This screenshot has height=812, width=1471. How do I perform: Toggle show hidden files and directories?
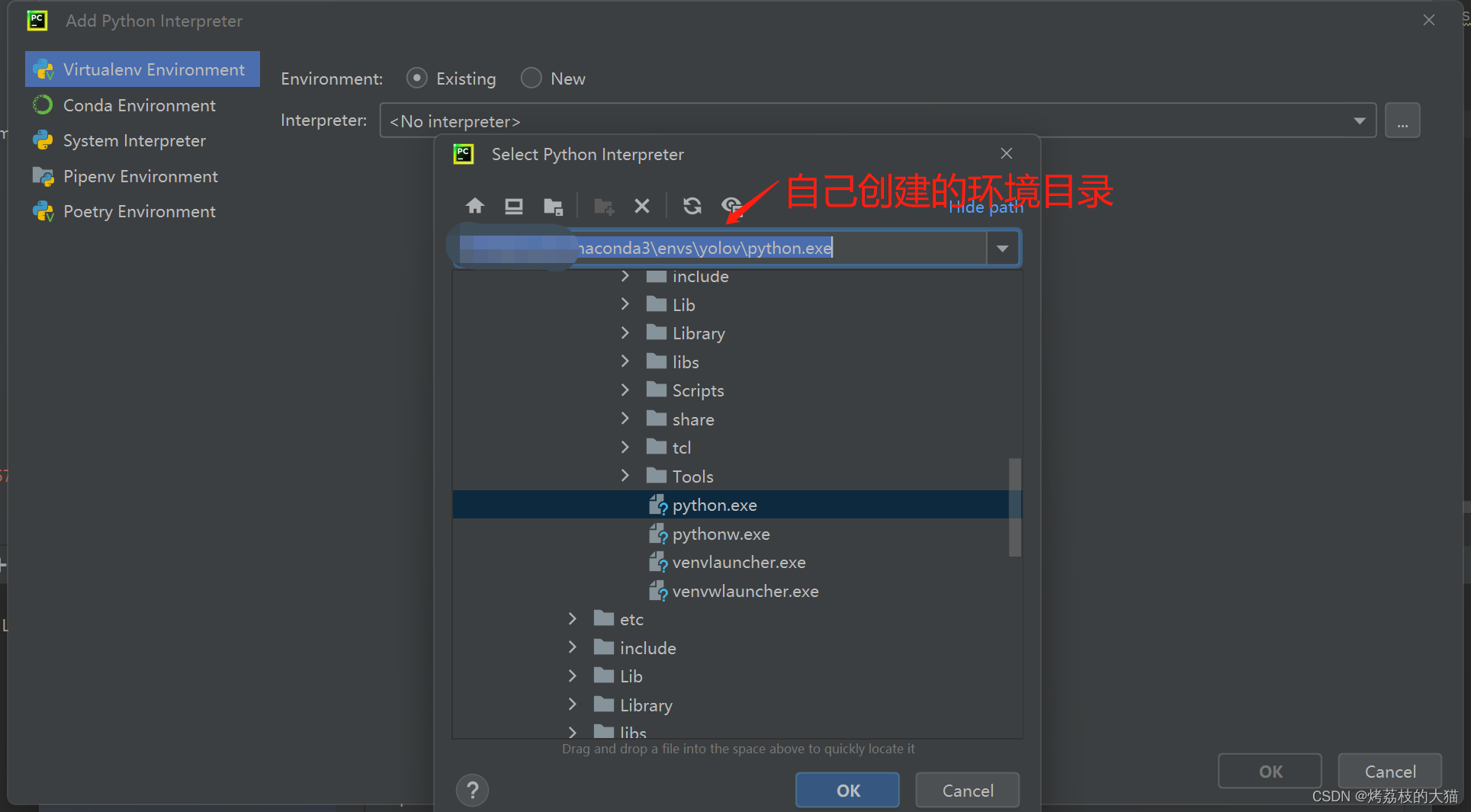pos(731,206)
